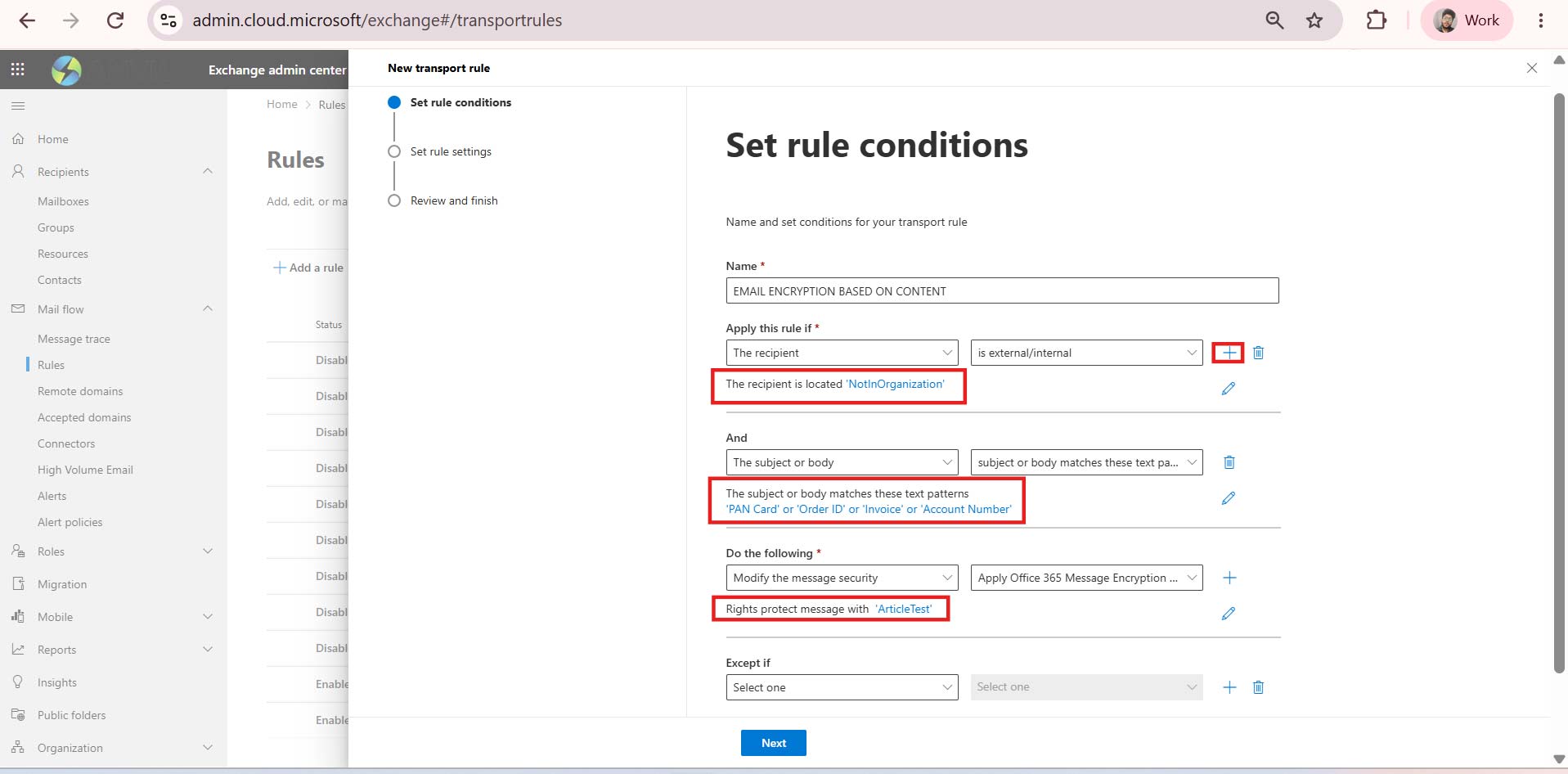1568x774 pixels.
Task: Open the 'Modify the message security' dropdown
Action: pyautogui.click(x=842, y=578)
